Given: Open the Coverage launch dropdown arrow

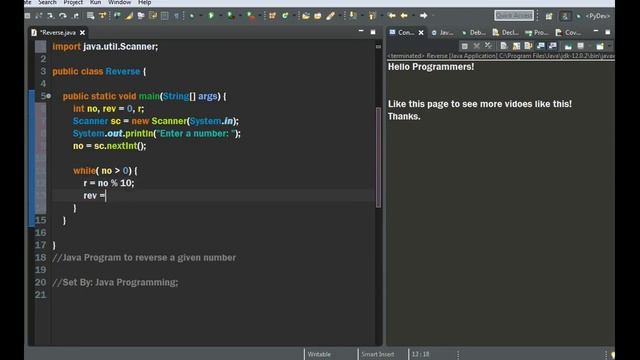Looking at the screenshot, I should click(x=240, y=16).
